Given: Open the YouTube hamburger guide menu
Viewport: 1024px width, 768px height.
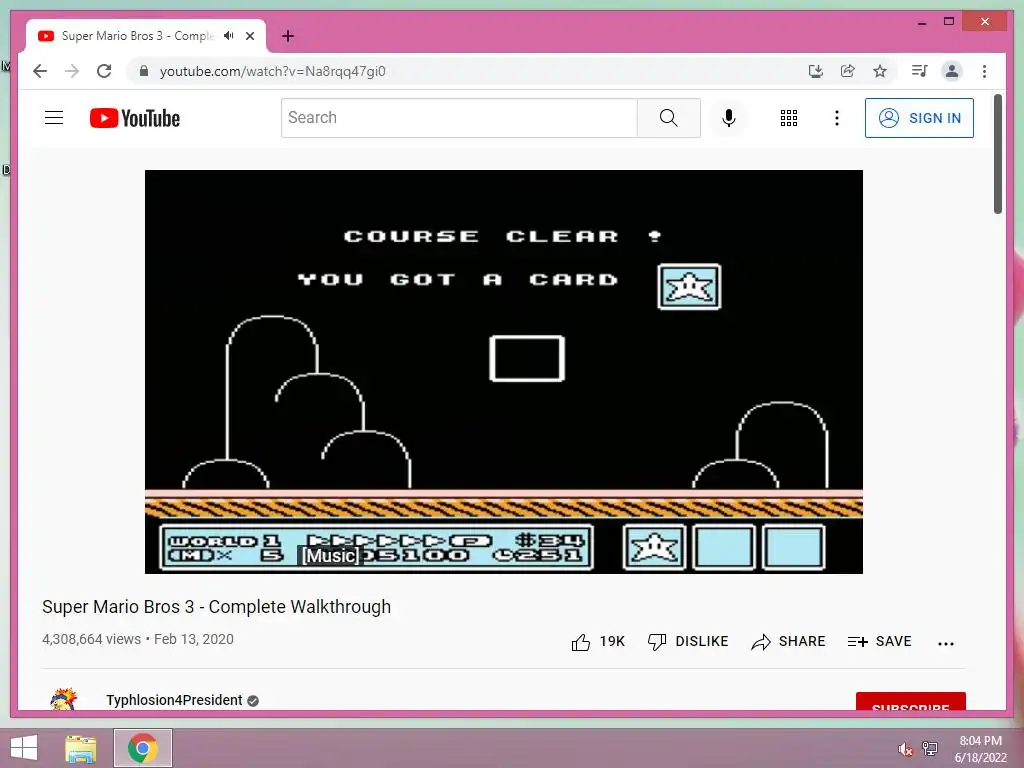Looking at the screenshot, I should pyautogui.click(x=54, y=118).
